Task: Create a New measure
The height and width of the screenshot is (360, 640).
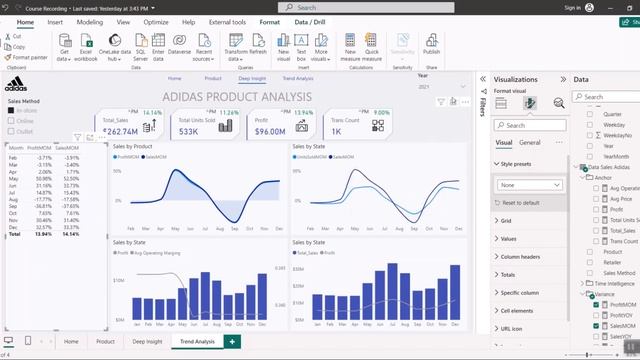Action: [x=350, y=47]
